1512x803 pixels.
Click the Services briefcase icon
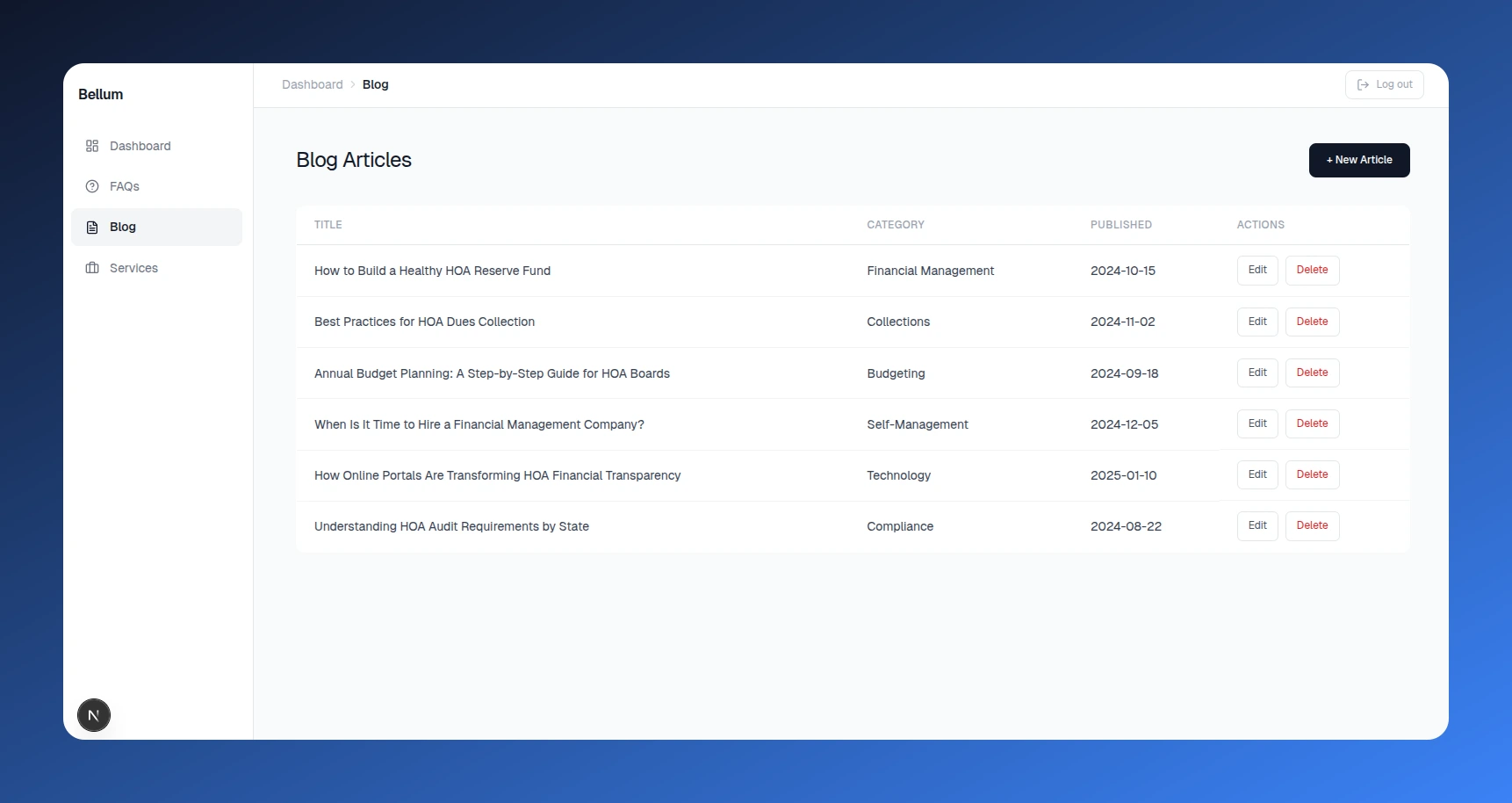coord(92,268)
